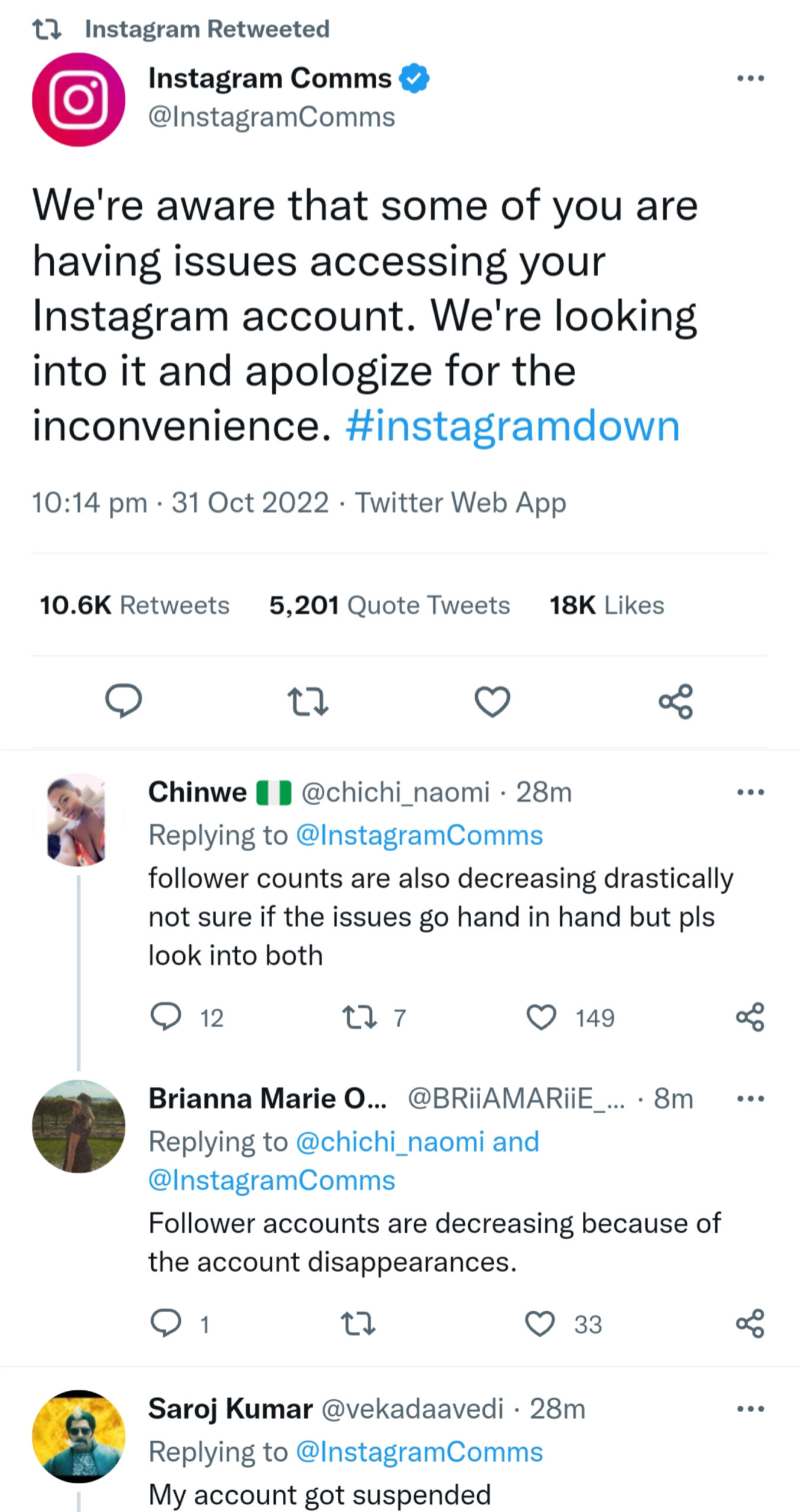Like the Instagram Comms main tweet
The width and height of the screenshot is (799, 1512).
point(492,701)
